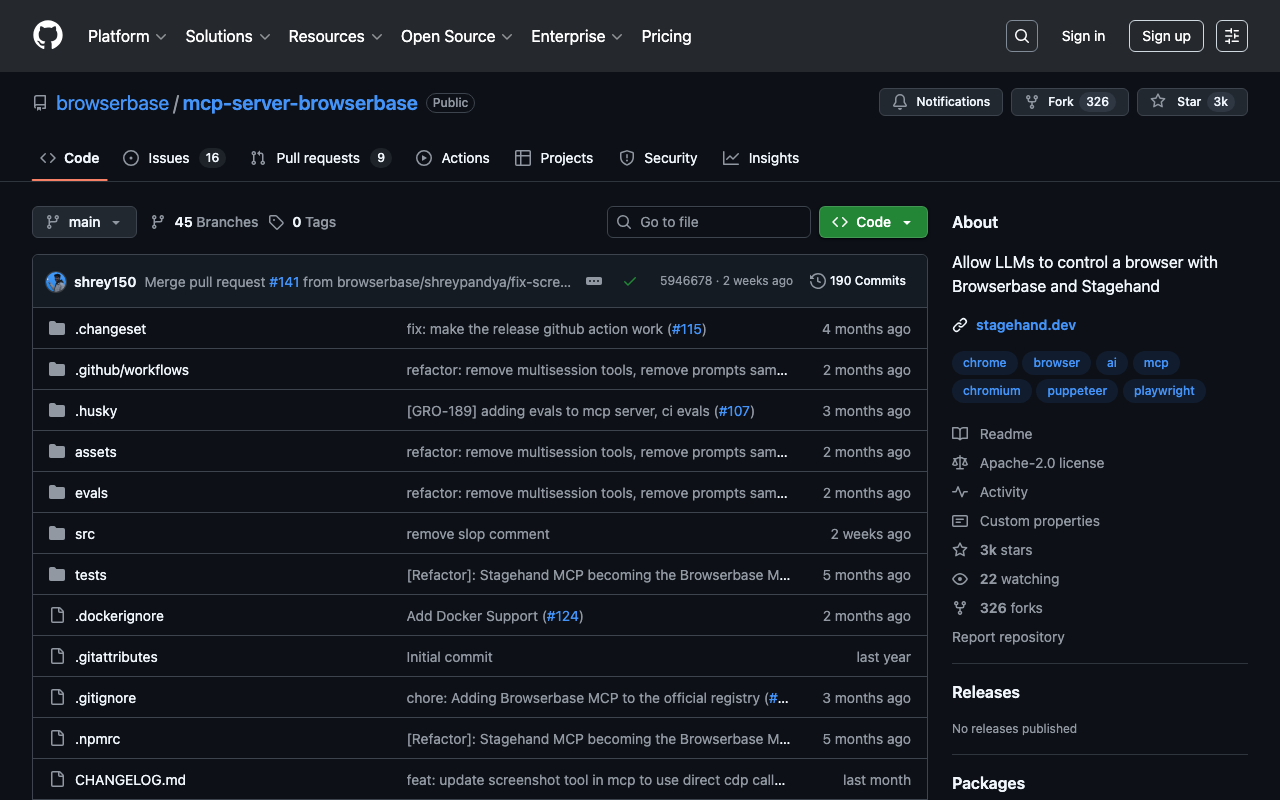This screenshot has height=800, width=1280.
Task: Expand the green Code dropdown button
Action: point(872,222)
